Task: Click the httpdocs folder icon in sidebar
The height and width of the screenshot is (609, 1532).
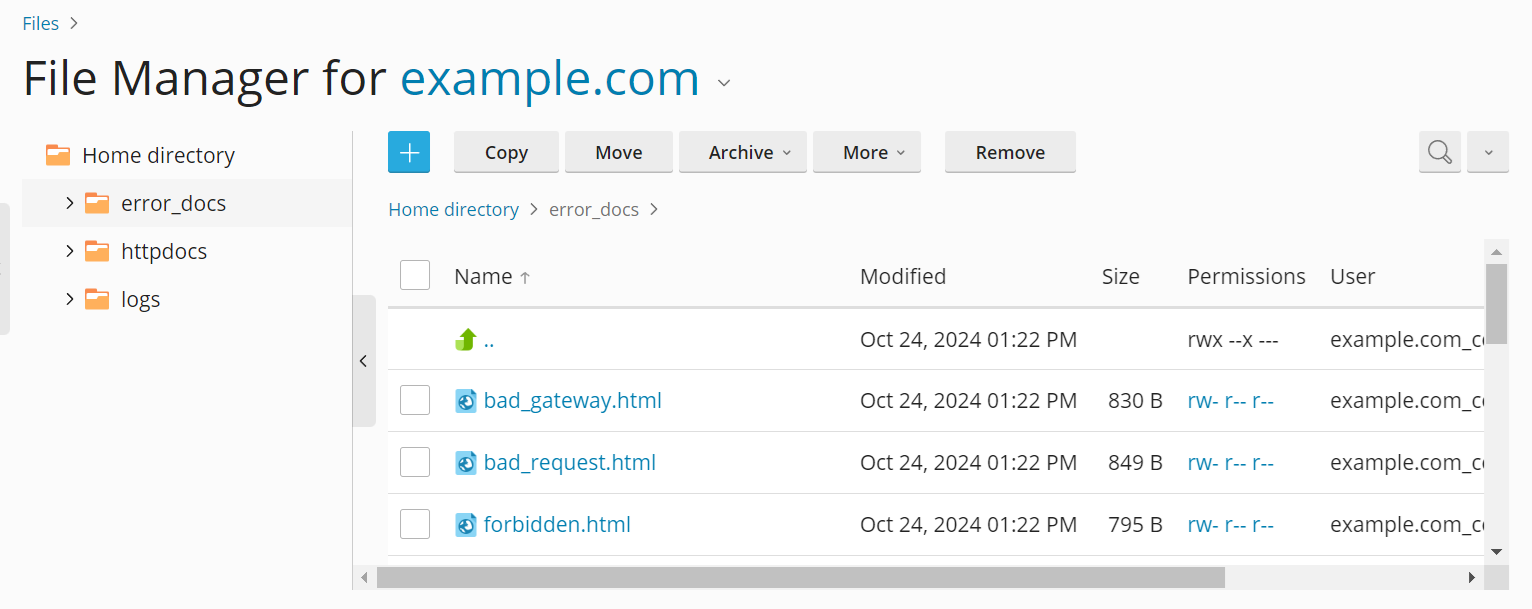Action: [97, 250]
